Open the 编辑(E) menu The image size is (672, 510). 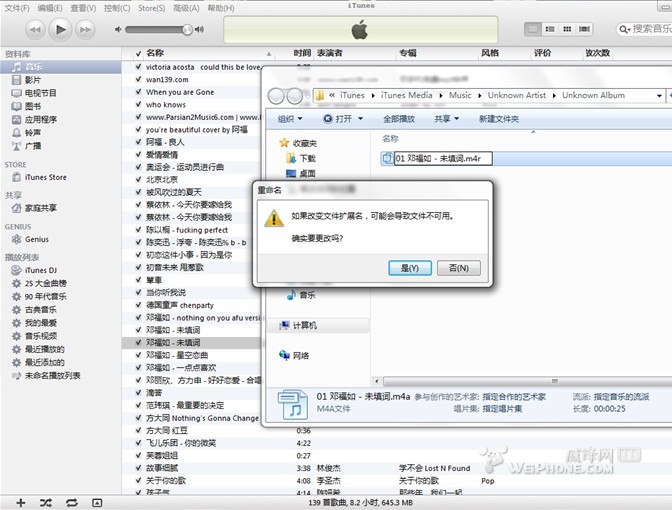(x=50, y=8)
